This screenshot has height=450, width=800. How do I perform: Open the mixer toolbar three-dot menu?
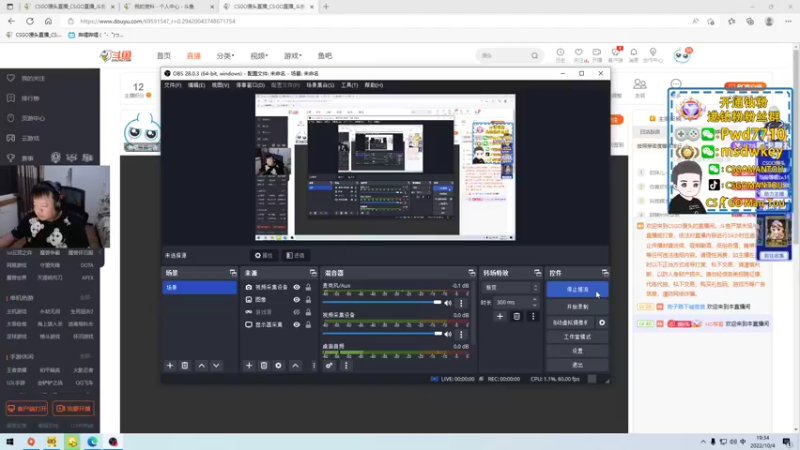346,365
